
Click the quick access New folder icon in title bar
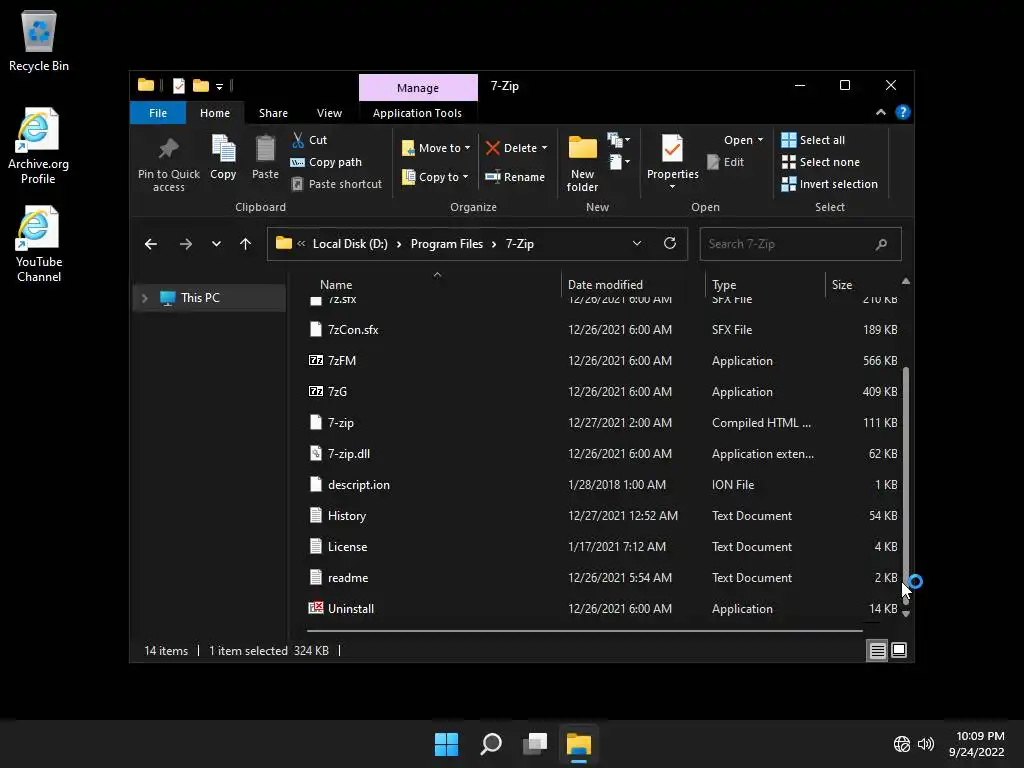tap(200, 86)
